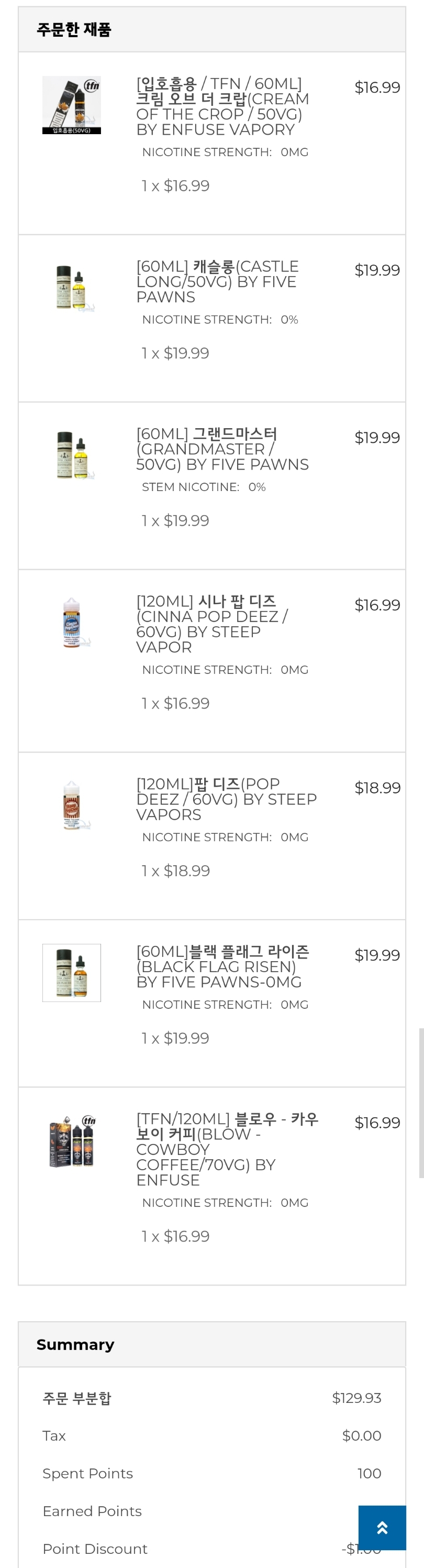Open the Cream of the Crop product thumbnail
424x1568 pixels.
[x=72, y=105]
